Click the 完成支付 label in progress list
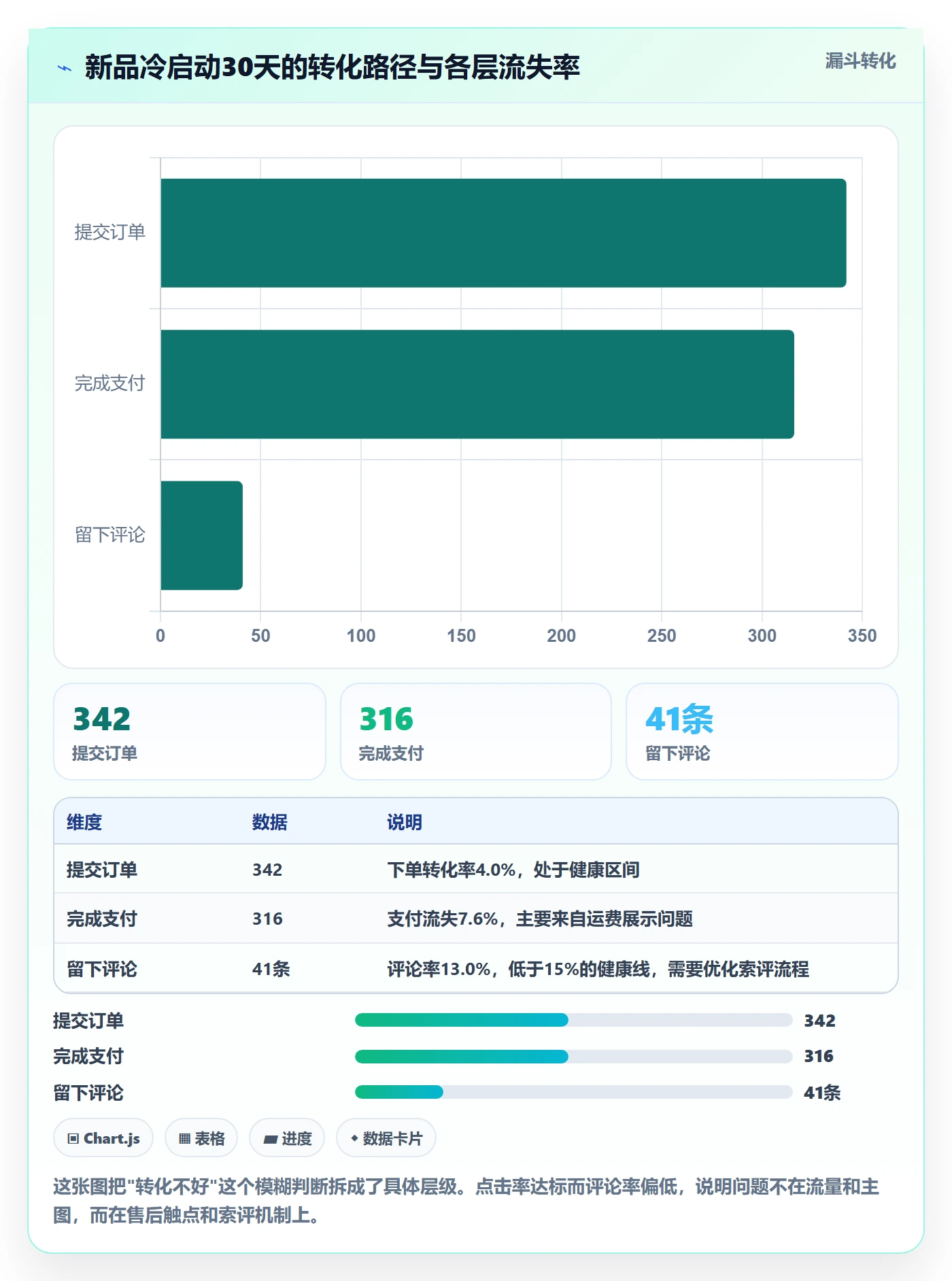Screen dimensions: 952x1281 [x=88, y=1056]
